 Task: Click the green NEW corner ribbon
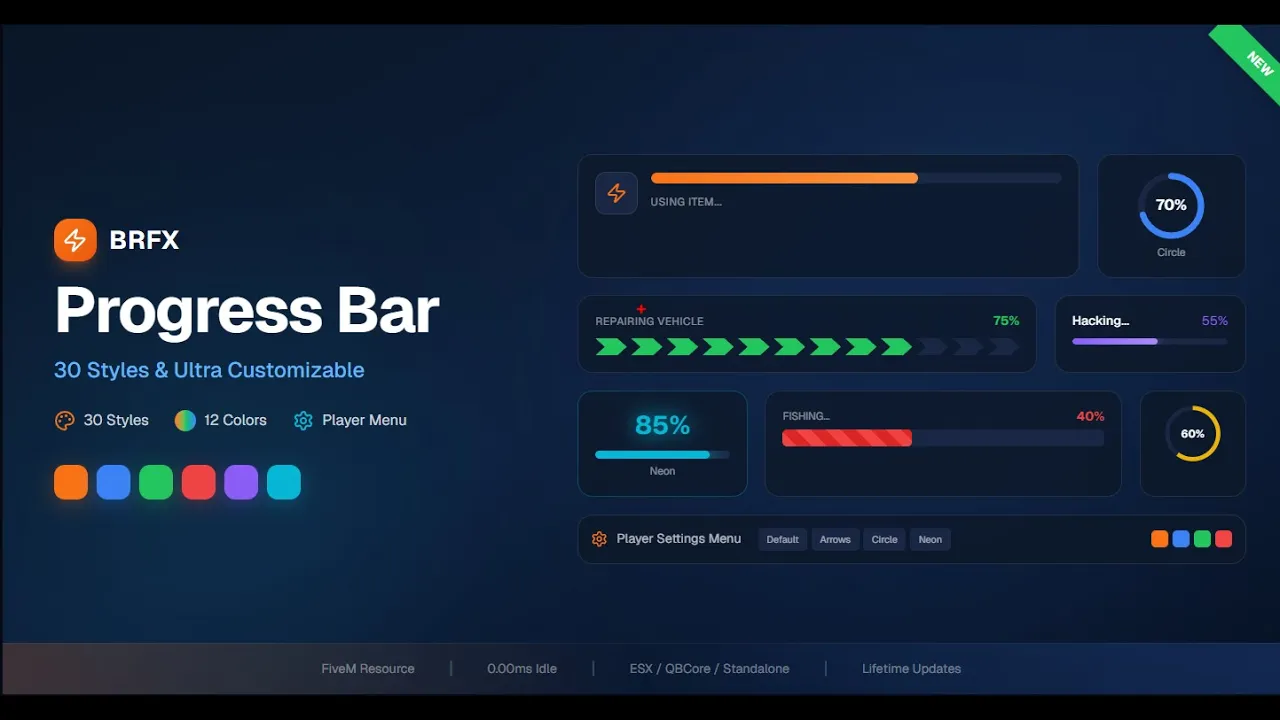pyautogui.click(x=1250, y=60)
